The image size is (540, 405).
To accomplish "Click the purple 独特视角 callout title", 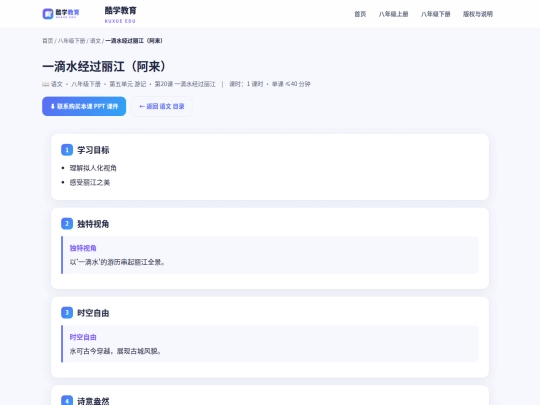I will click(x=83, y=248).
